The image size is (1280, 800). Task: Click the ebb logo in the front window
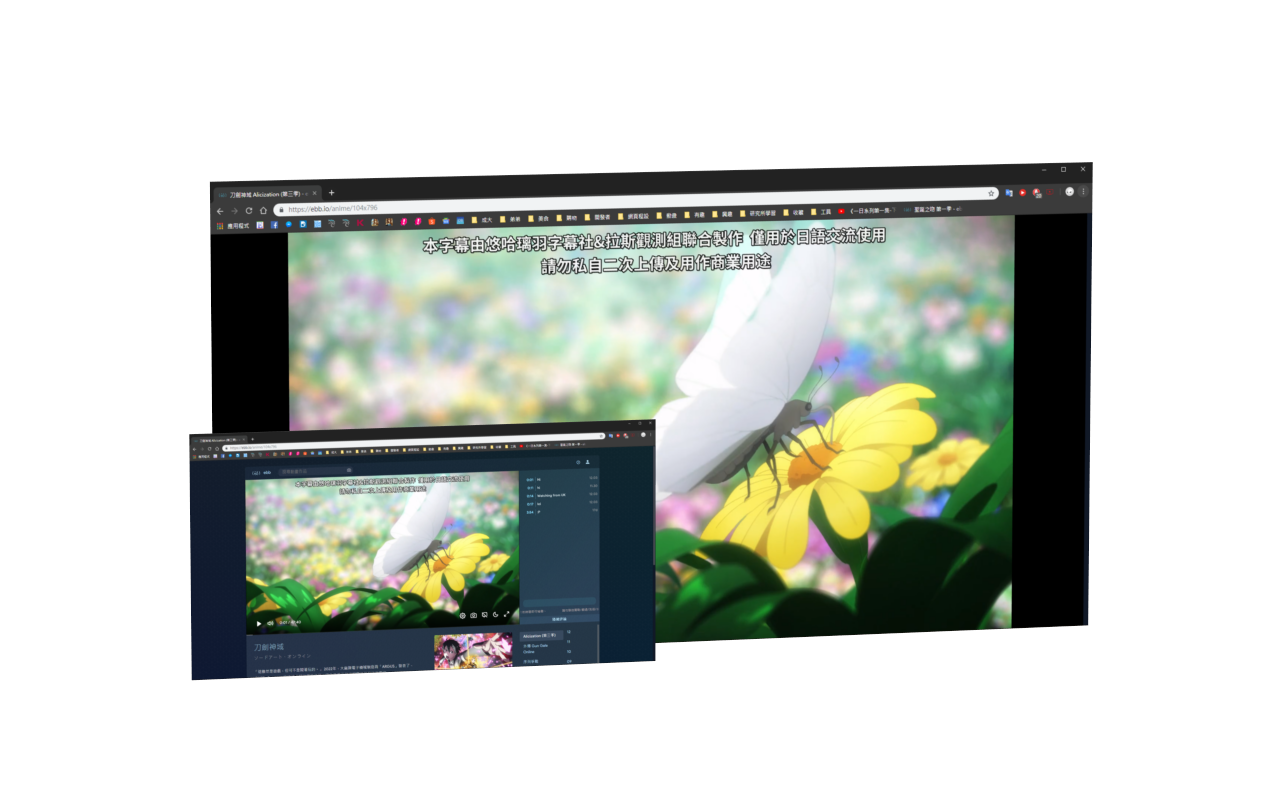pos(262,472)
